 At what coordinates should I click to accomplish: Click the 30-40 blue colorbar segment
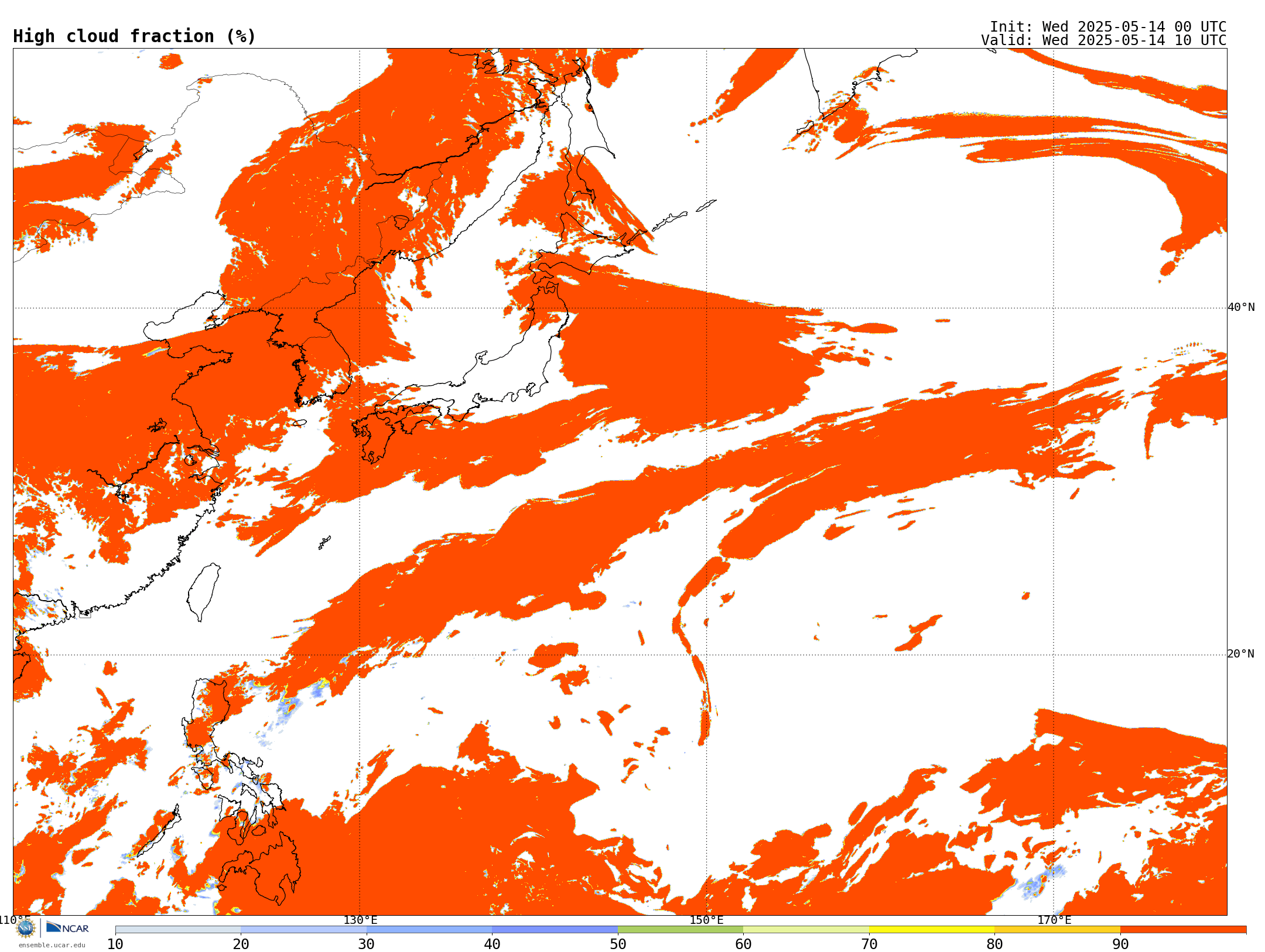click(x=429, y=930)
